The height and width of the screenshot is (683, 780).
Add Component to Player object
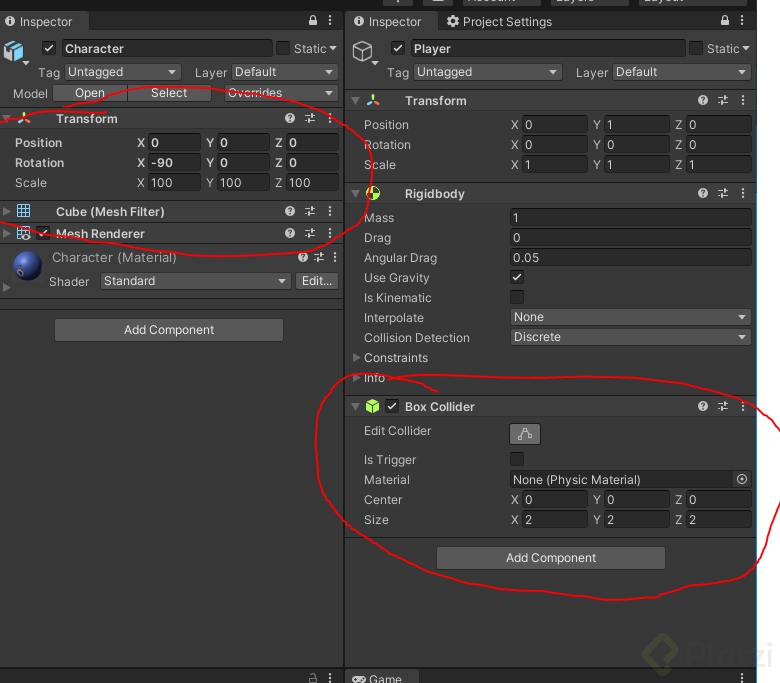point(551,558)
